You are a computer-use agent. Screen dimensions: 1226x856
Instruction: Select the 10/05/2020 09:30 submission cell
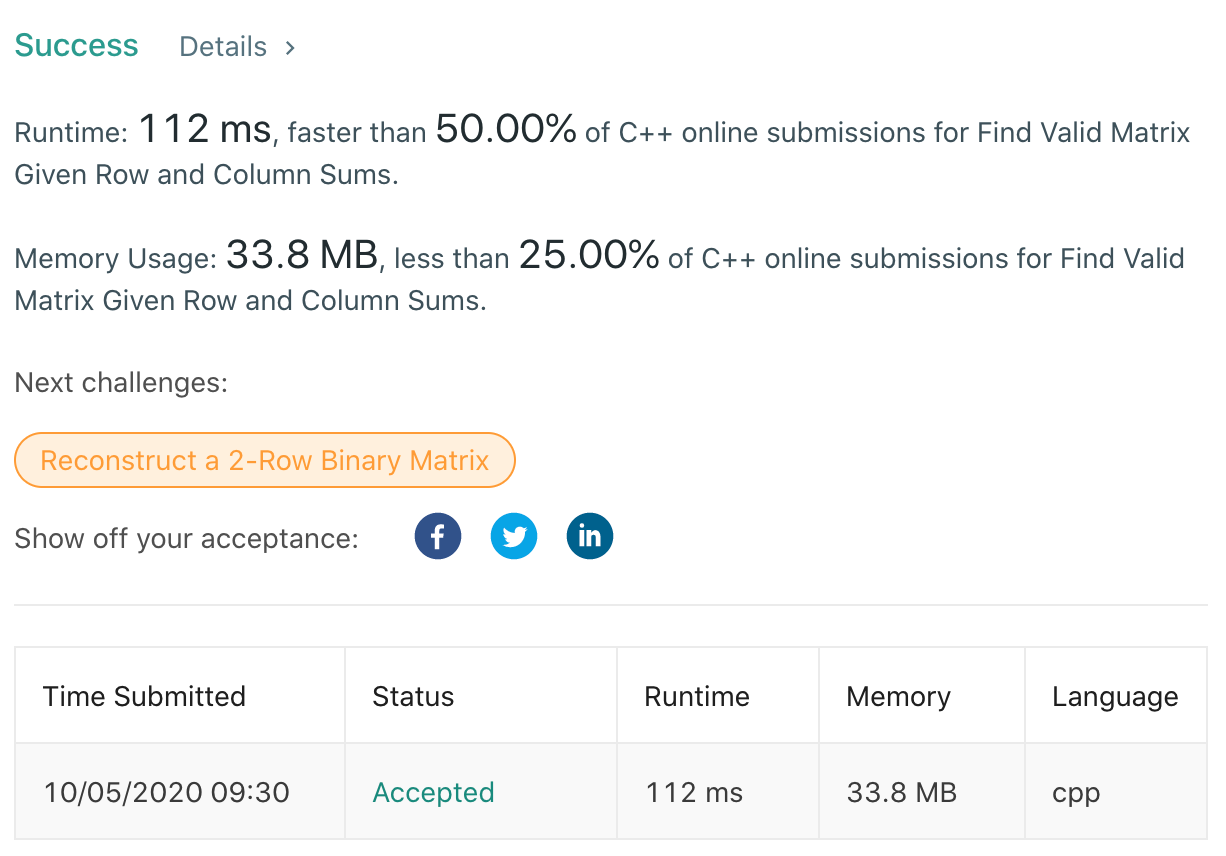point(167,793)
